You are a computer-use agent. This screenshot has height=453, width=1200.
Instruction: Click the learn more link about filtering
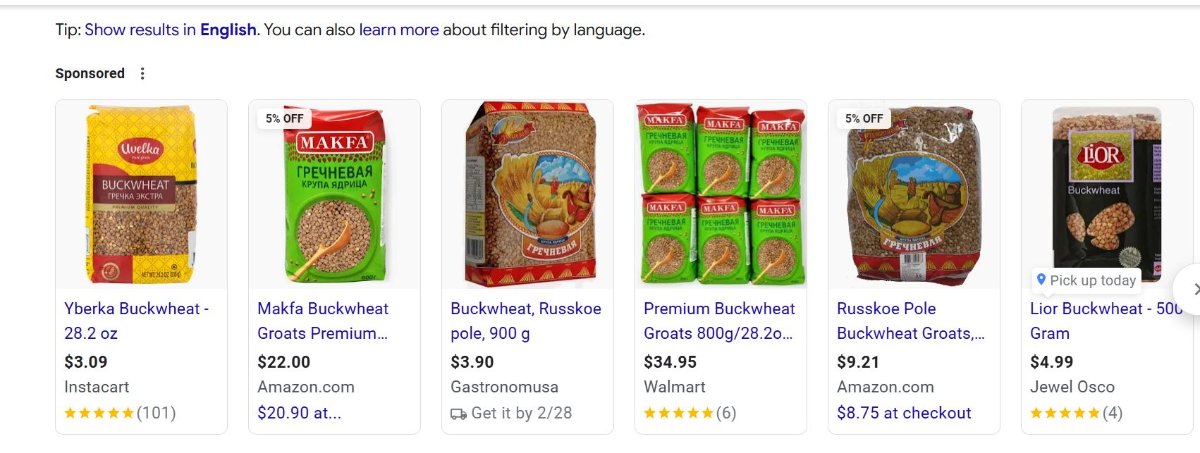399,30
